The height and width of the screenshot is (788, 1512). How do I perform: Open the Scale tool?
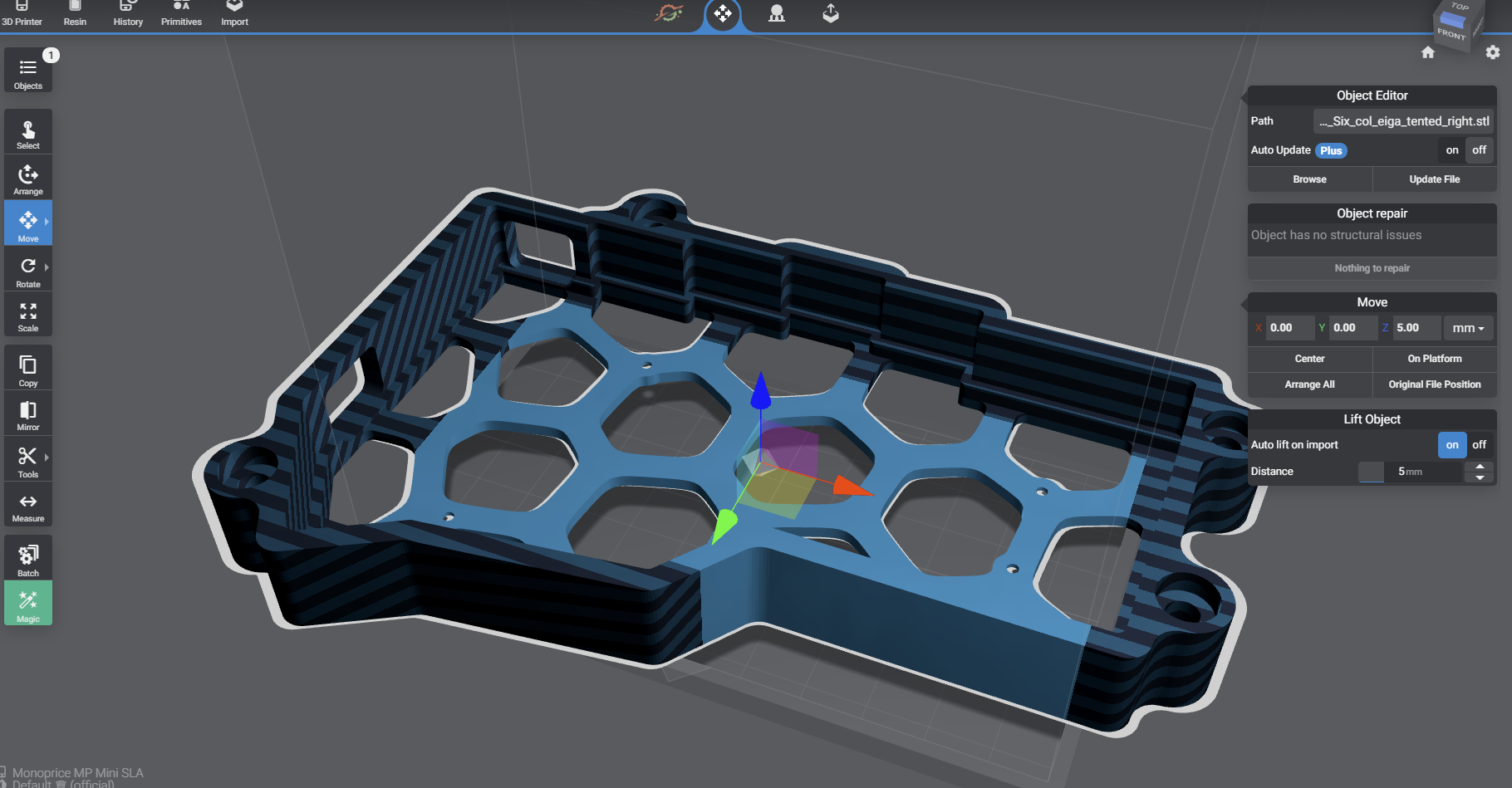pos(28,316)
